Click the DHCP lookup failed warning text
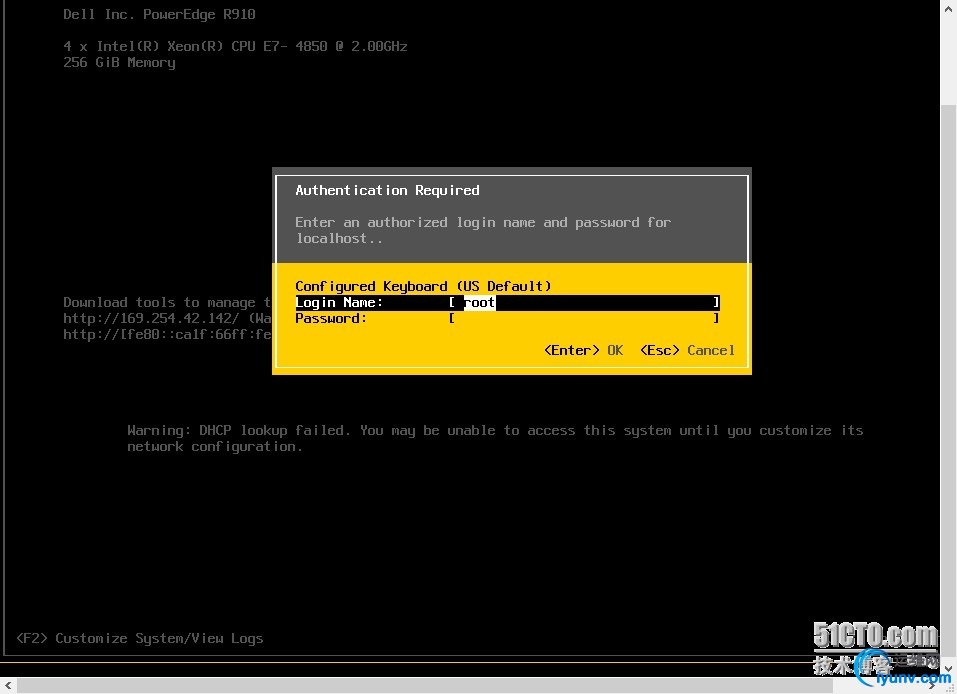957x694 pixels. coord(495,438)
